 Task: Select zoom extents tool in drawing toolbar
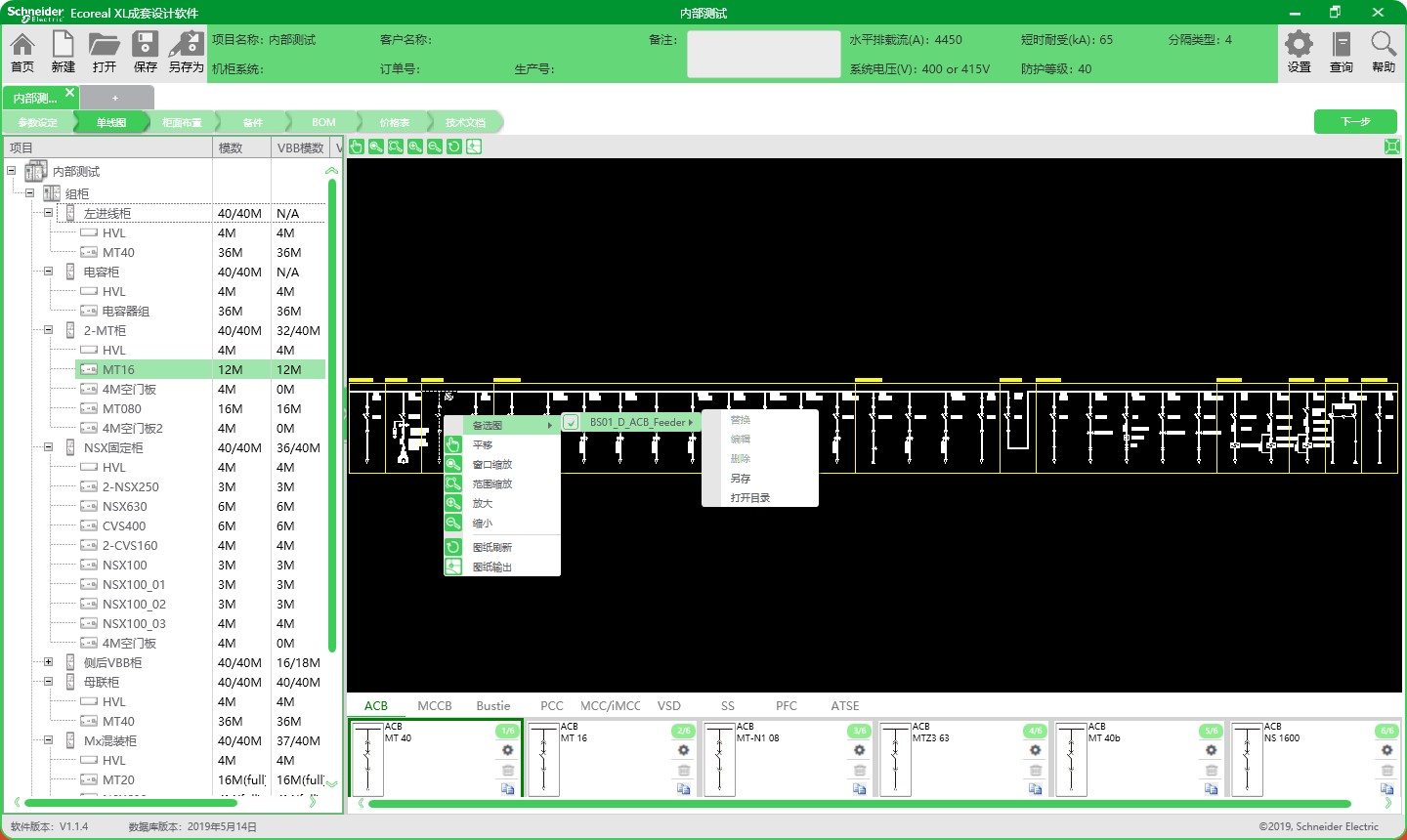tap(396, 147)
